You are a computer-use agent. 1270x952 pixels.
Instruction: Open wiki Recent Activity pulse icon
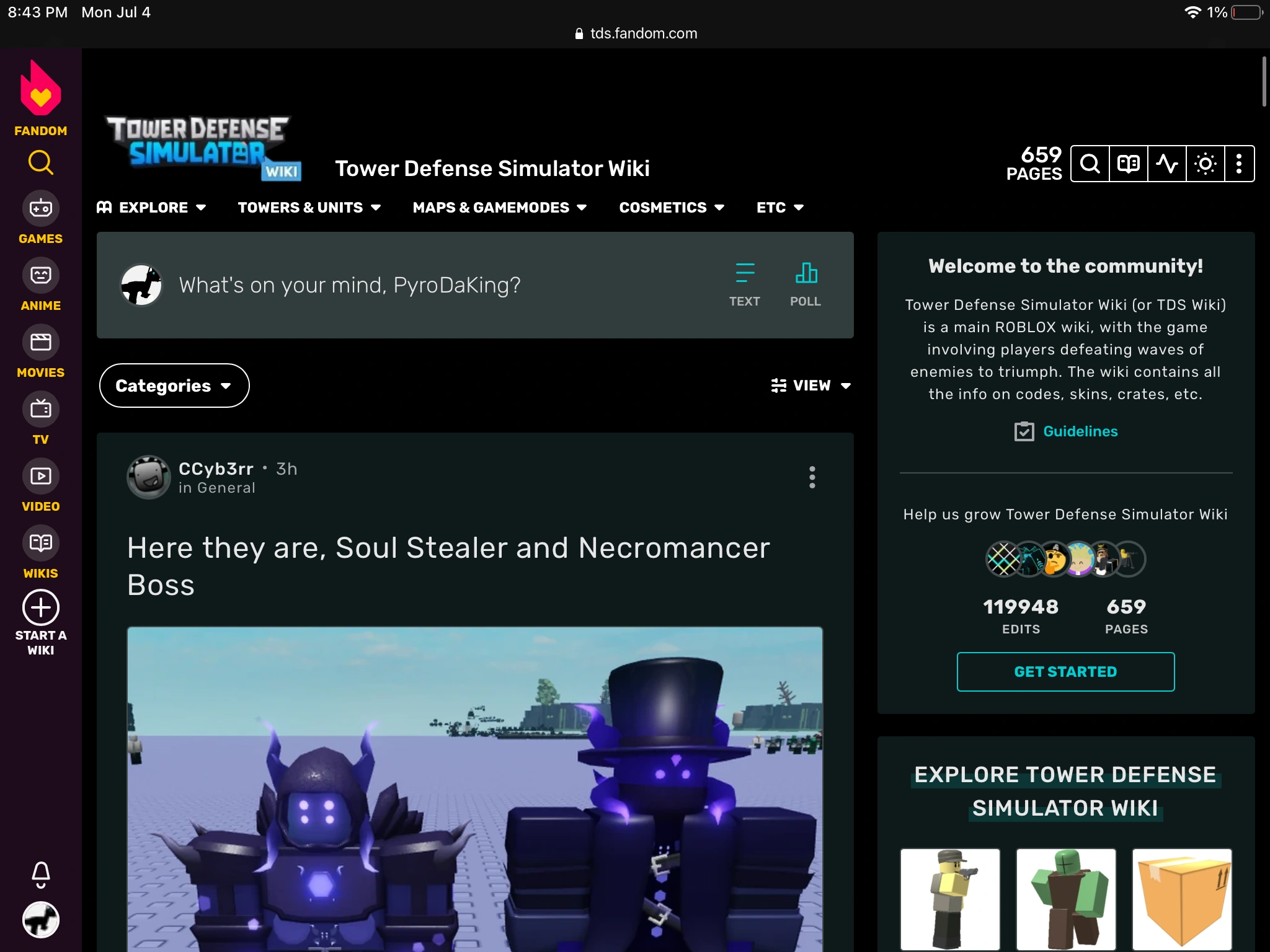tap(1166, 164)
